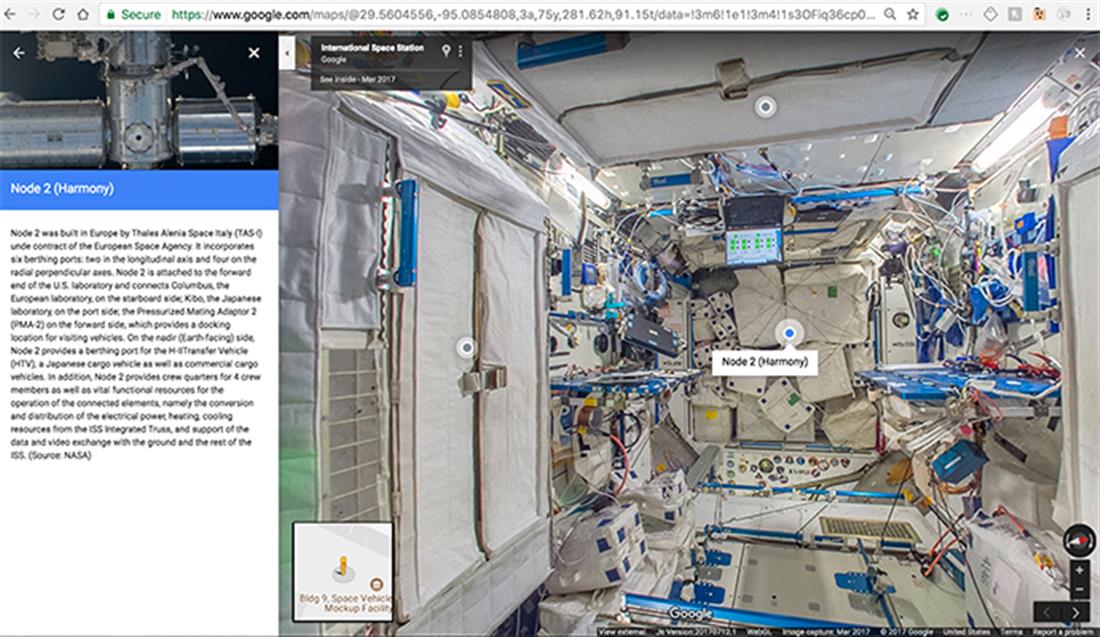Click the compass icon in Street View
Viewport: 1100px width, 637px height.
pyautogui.click(x=1078, y=540)
